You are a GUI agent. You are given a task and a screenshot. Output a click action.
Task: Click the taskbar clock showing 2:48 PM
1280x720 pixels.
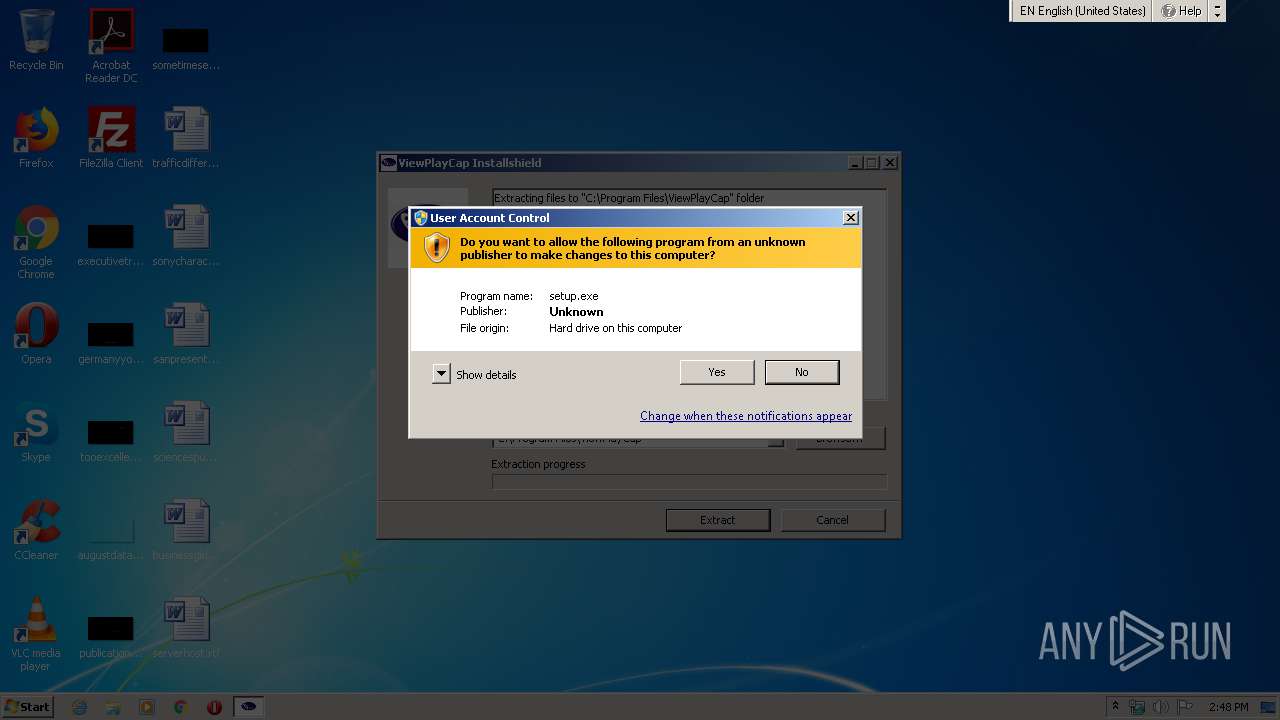coord(1228,707)
